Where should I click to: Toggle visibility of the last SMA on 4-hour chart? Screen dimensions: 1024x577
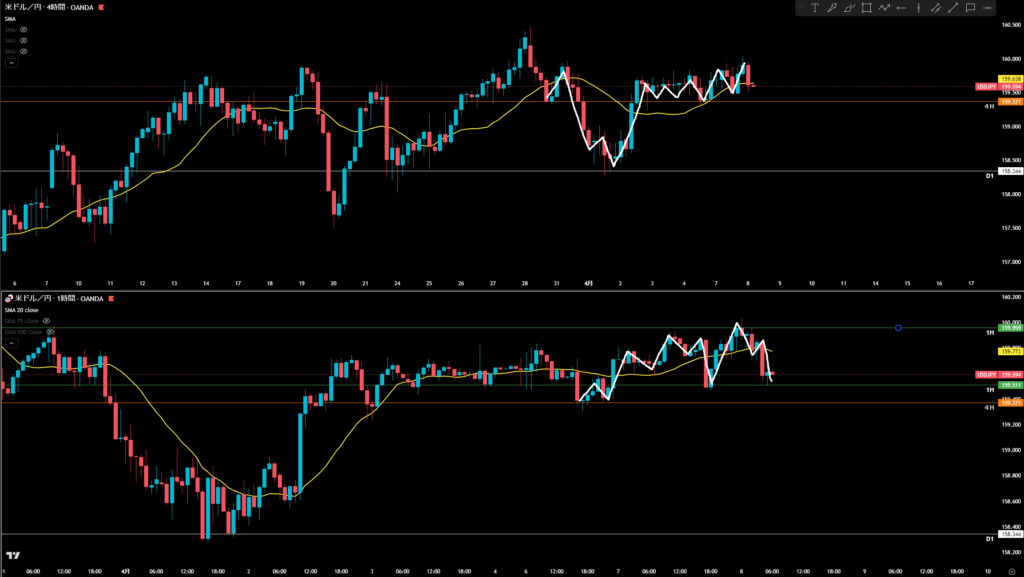tap(23, 51)
